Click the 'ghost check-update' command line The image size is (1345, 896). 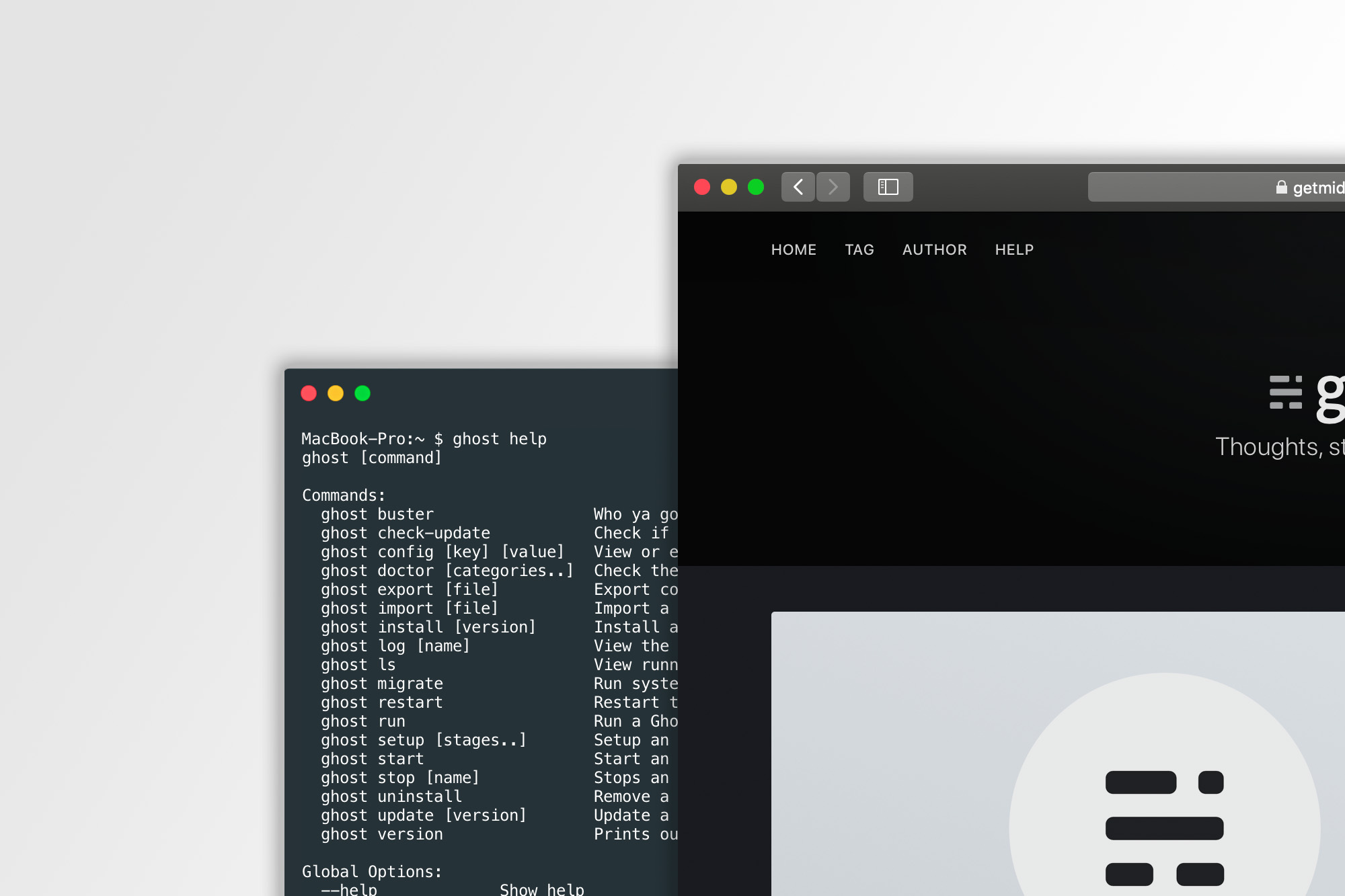tap(406, 533)
